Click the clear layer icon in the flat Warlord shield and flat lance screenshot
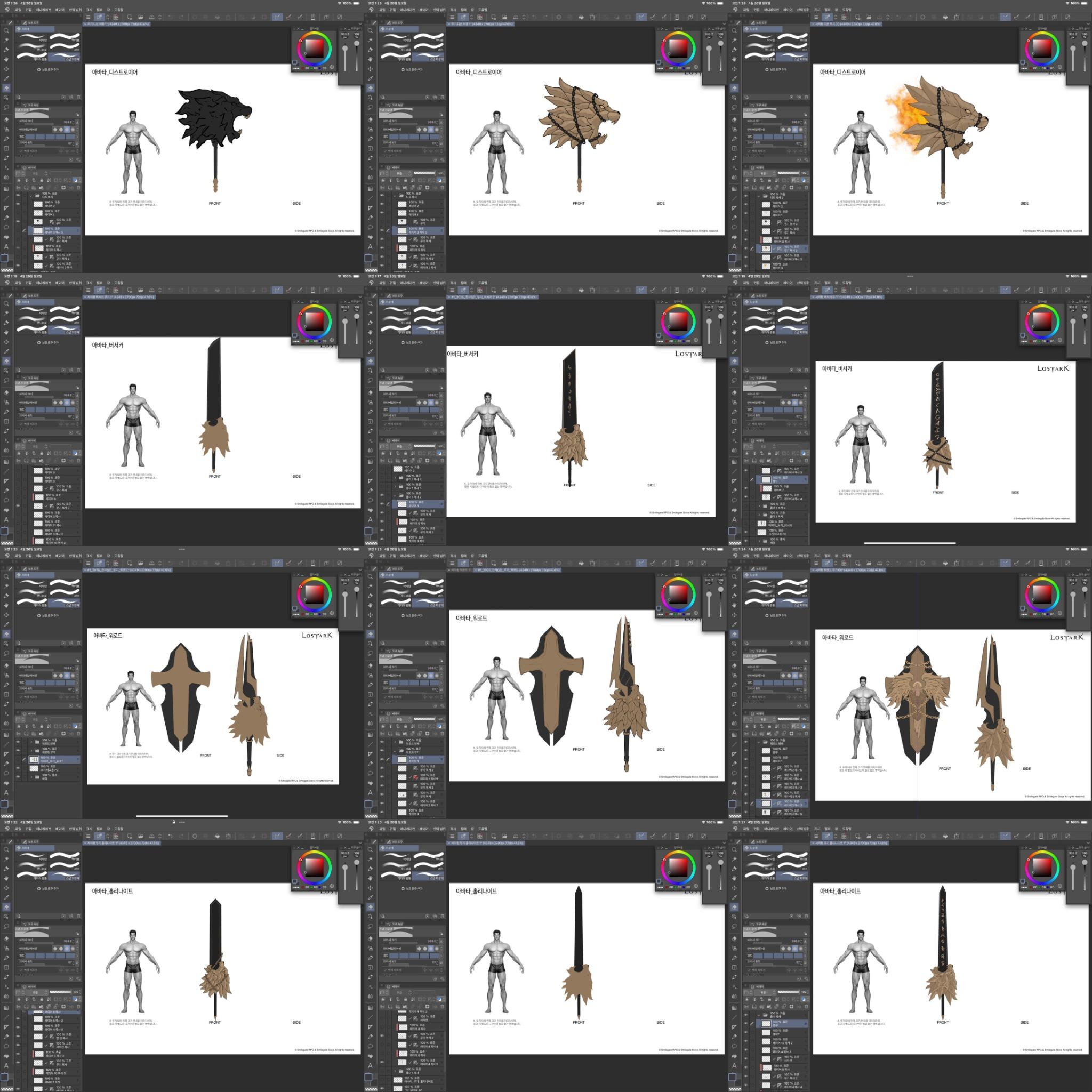Viewport: 1092px width, 1092px height. click(x=195, y=563)
